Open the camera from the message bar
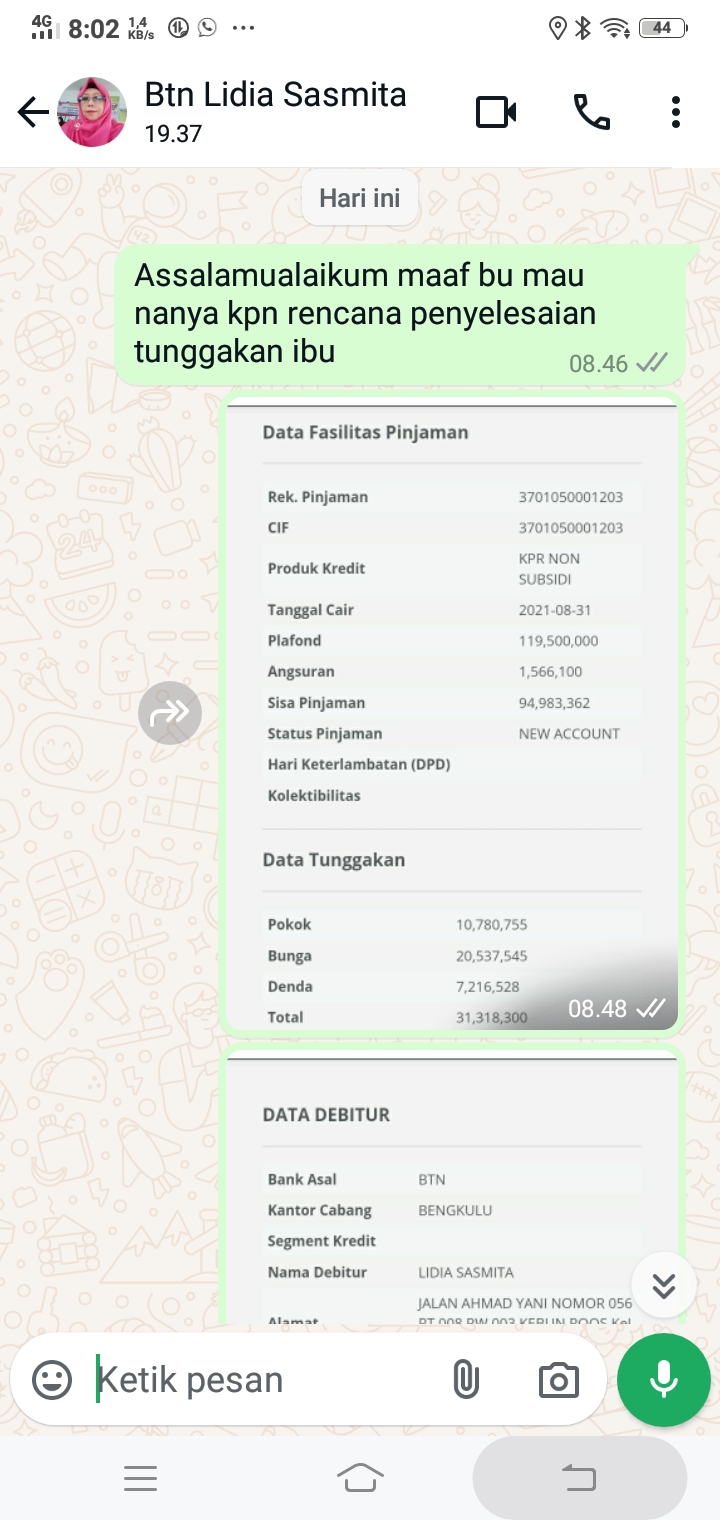The image size is (720, 1520). tap(559, 1378)
